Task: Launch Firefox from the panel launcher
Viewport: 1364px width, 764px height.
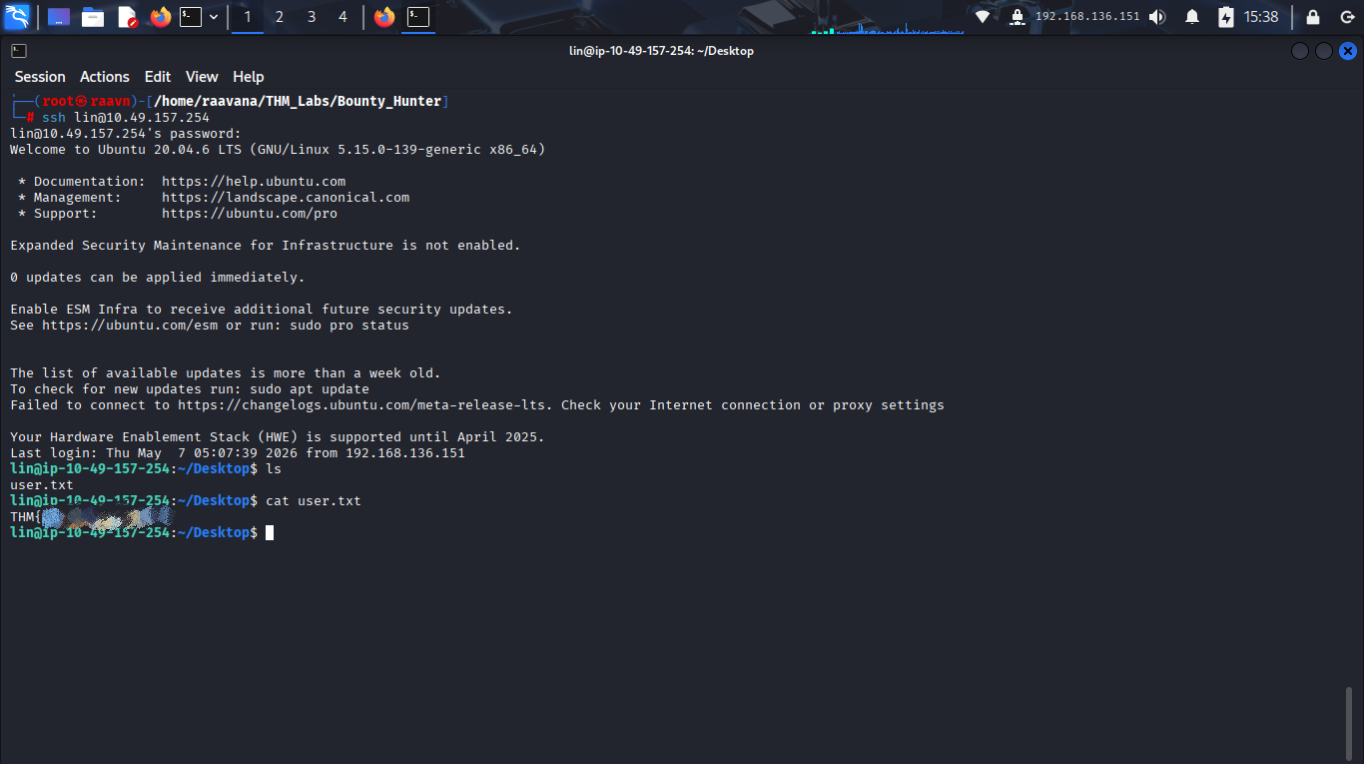Action: click(160, 17)
